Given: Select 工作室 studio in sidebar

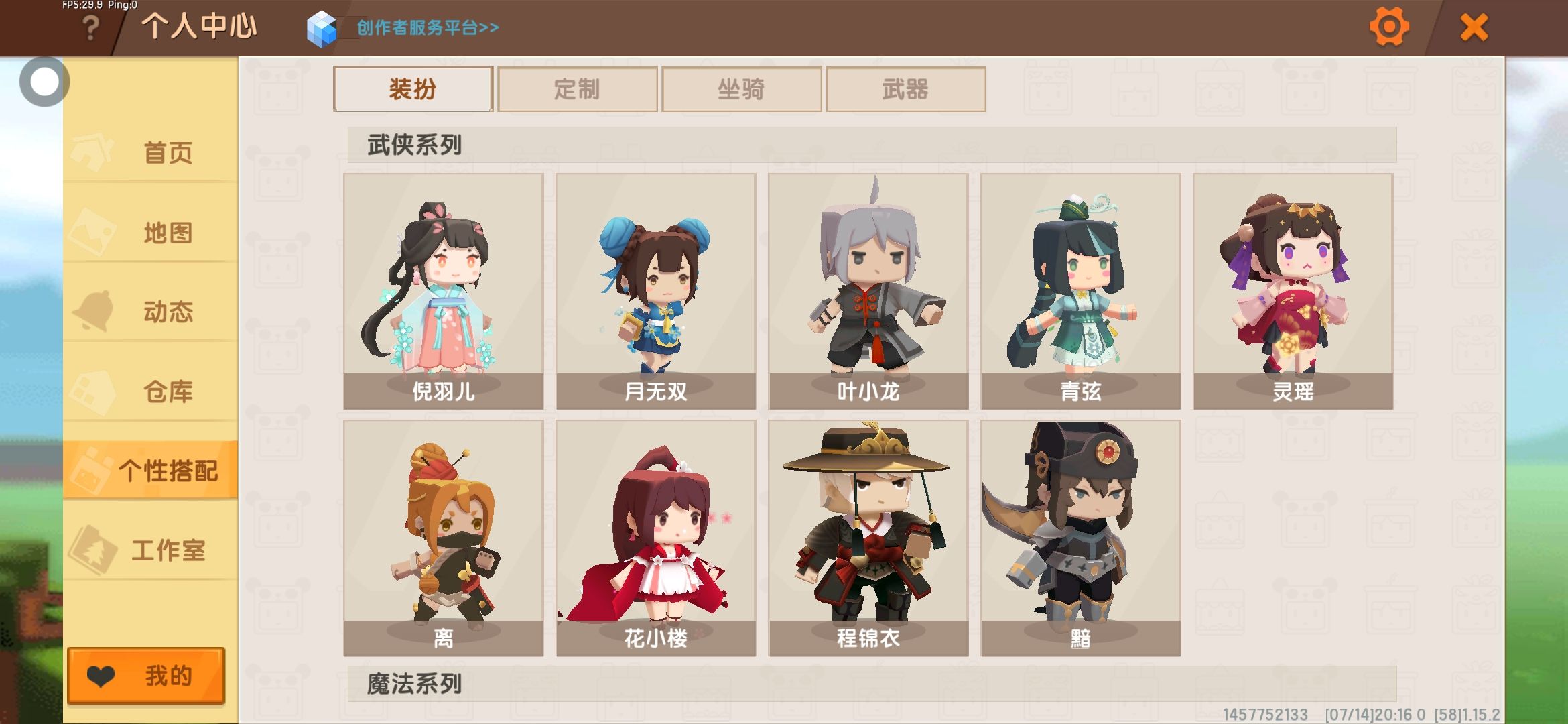Looking at the screenshot, I should pos(151,550).
